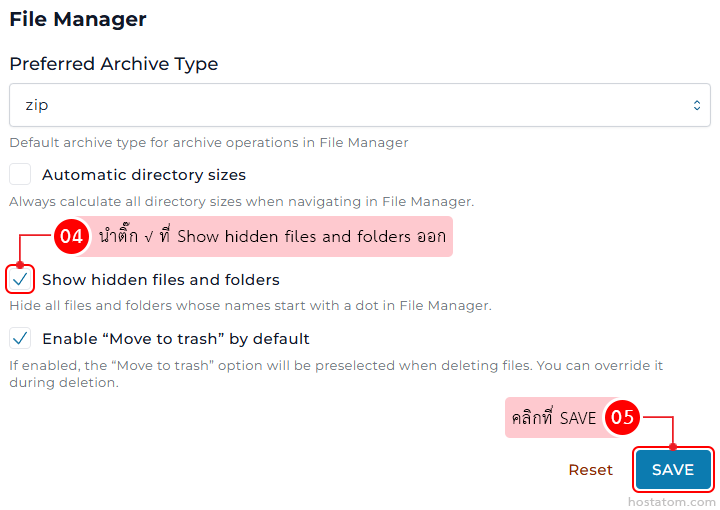The width and height of the screenshot is (720, 510).
Task: Click the text starting "Default archive type for archive operations"
Action: coord(208,143)
